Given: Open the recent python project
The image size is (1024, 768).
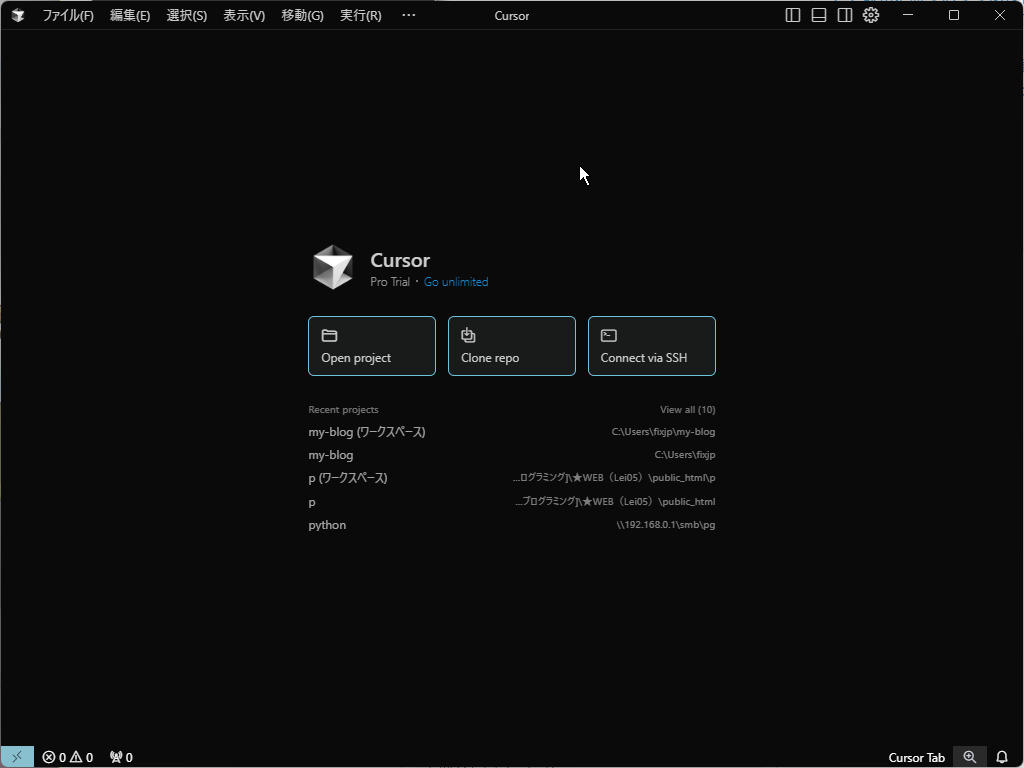Looking at the screenshot, I should (x=327, y=525).
